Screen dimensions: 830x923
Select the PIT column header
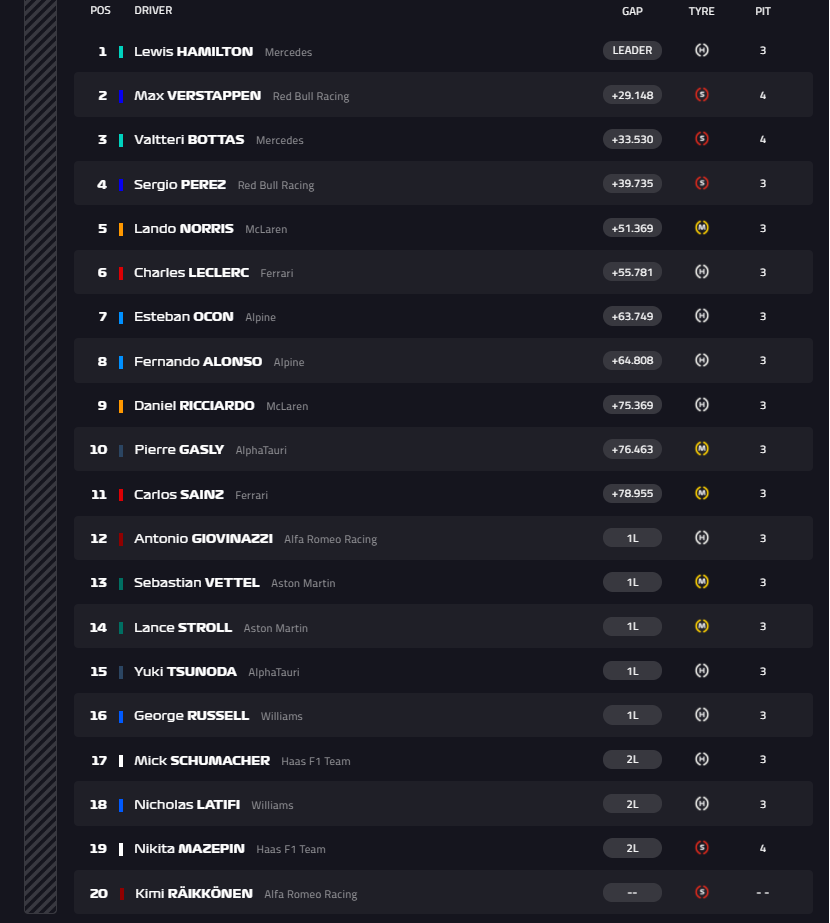[x=763, y=11]
